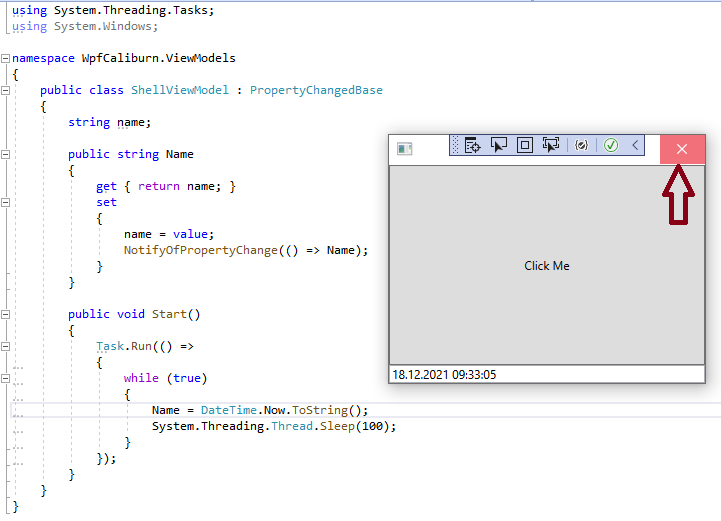Click 'WpfCaliburn.ViewModels' namespace name

[x=159, y=58]
